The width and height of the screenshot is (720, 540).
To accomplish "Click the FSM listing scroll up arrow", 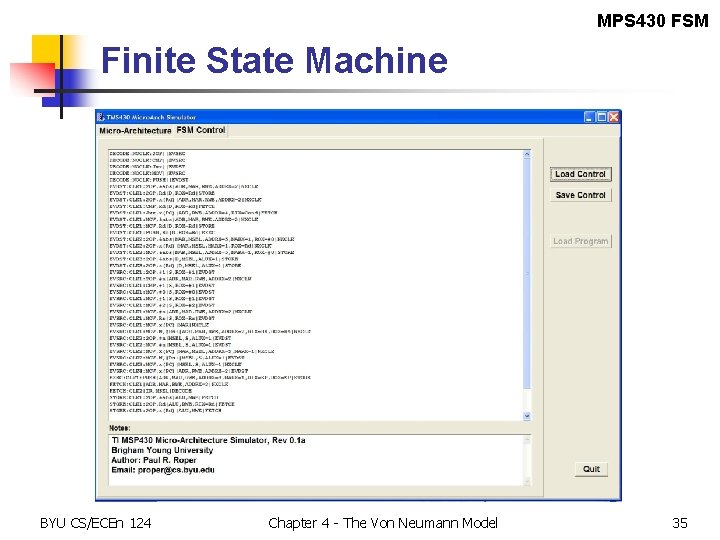I will 527,154.
